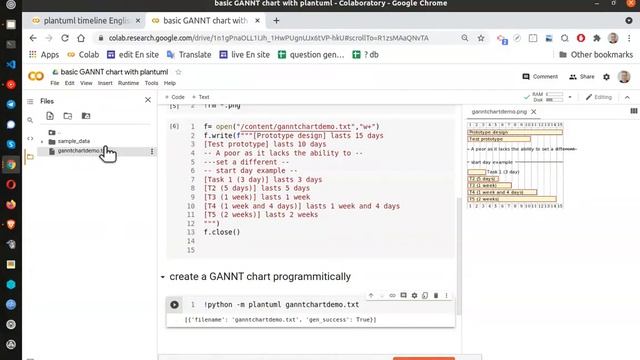
Task: Upload file to session storage icon
Action: (x=50, y=116)
